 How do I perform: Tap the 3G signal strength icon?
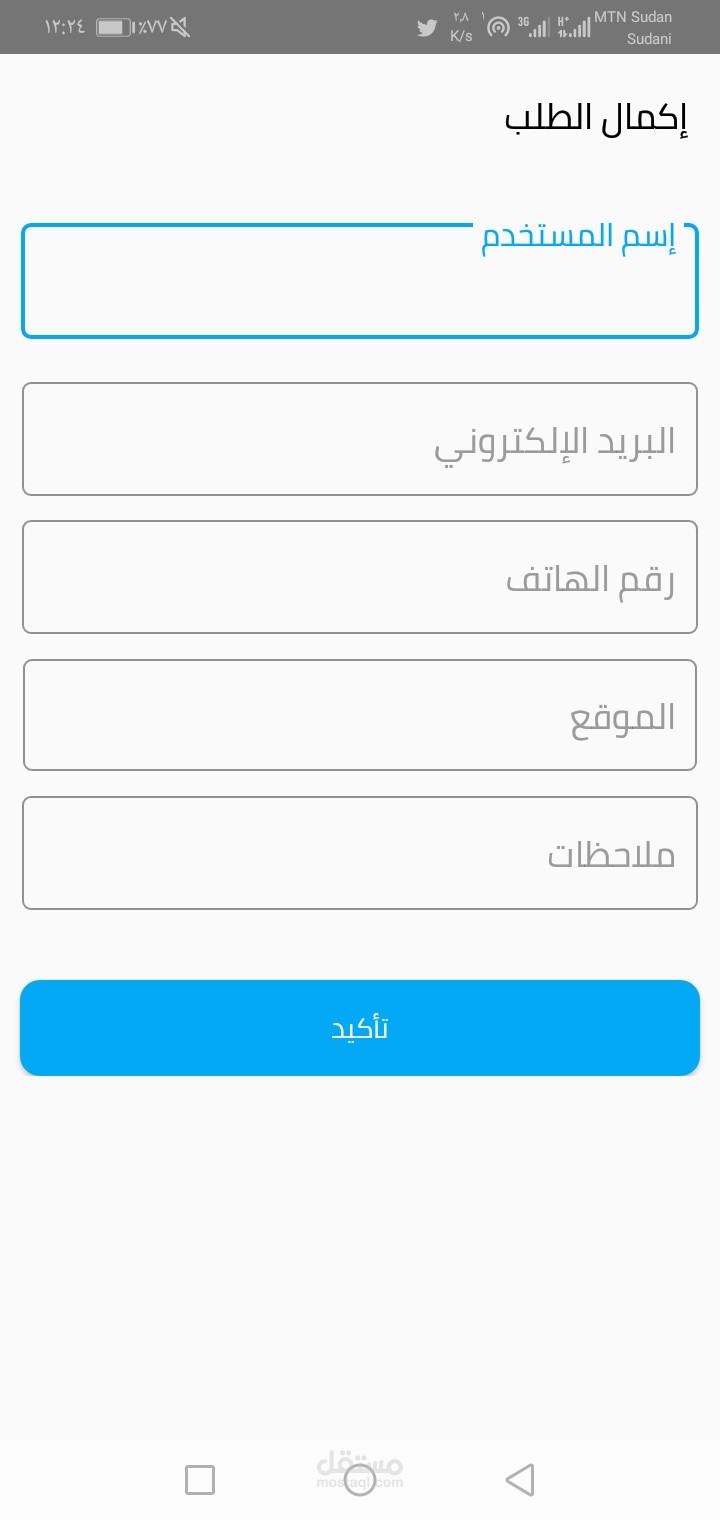pos(534,27)
